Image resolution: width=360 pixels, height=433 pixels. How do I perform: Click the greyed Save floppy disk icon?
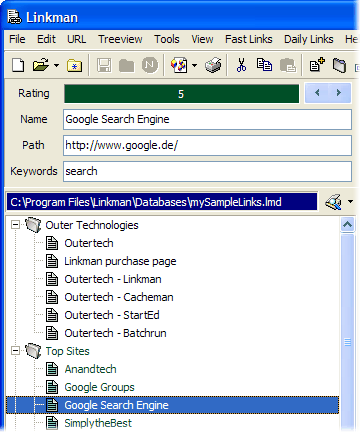tap(104, 65)
